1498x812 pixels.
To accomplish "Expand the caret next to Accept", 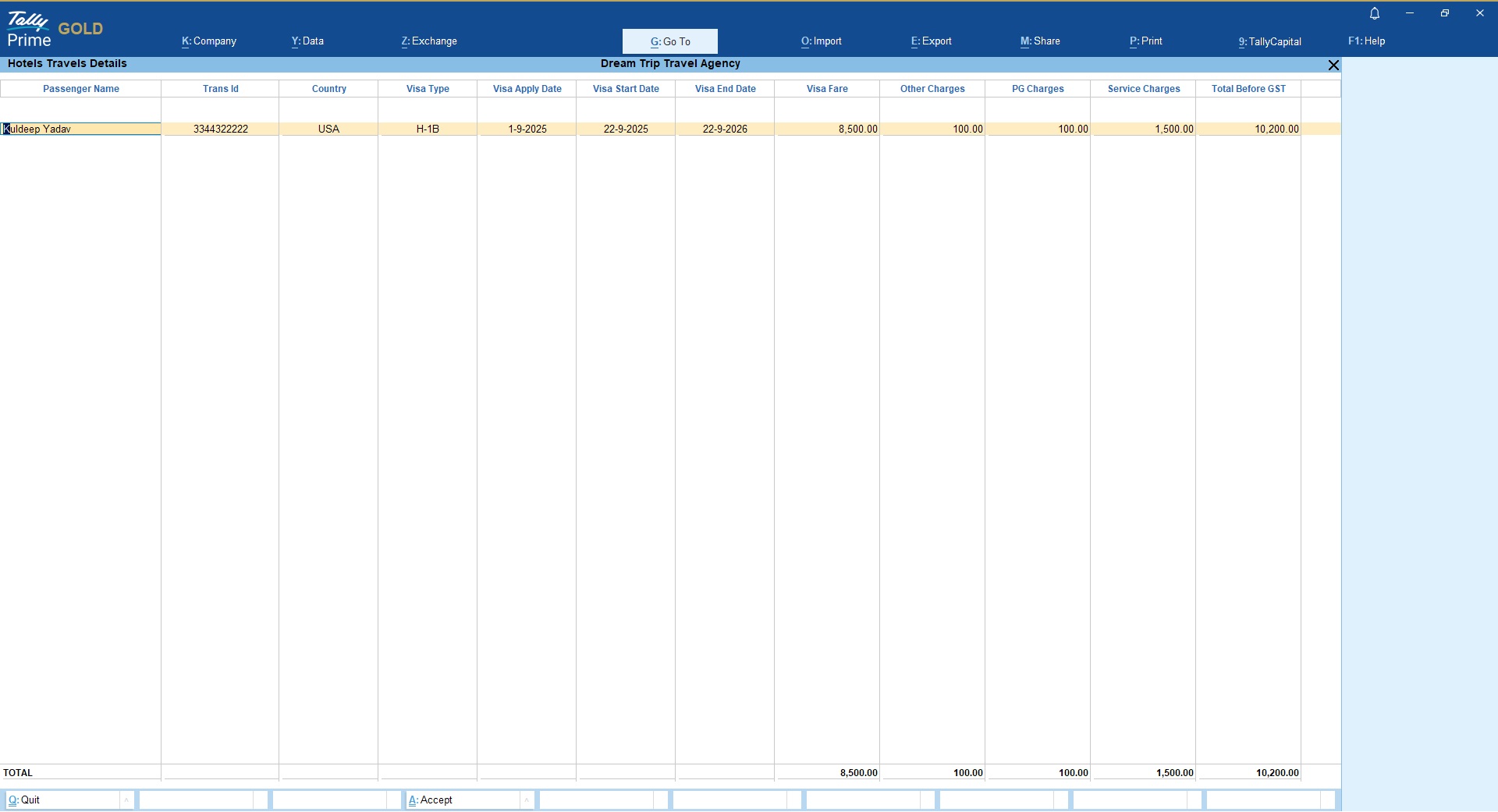I will [x=527, y=800].
